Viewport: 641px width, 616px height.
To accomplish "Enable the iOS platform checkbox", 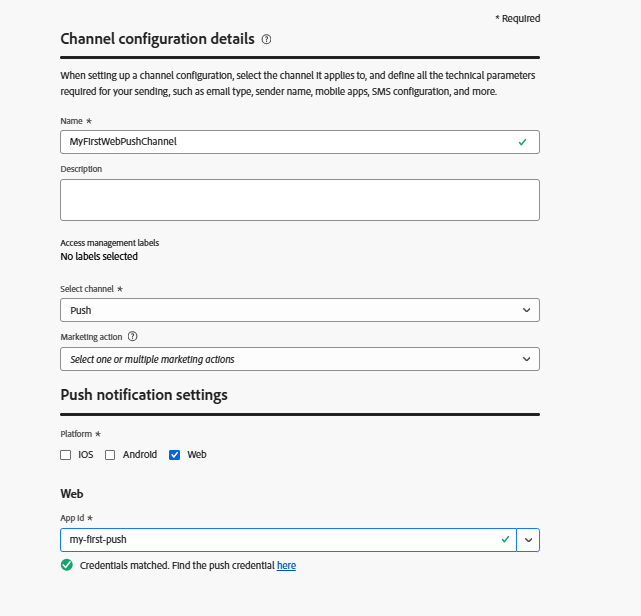I will point(66,454).
